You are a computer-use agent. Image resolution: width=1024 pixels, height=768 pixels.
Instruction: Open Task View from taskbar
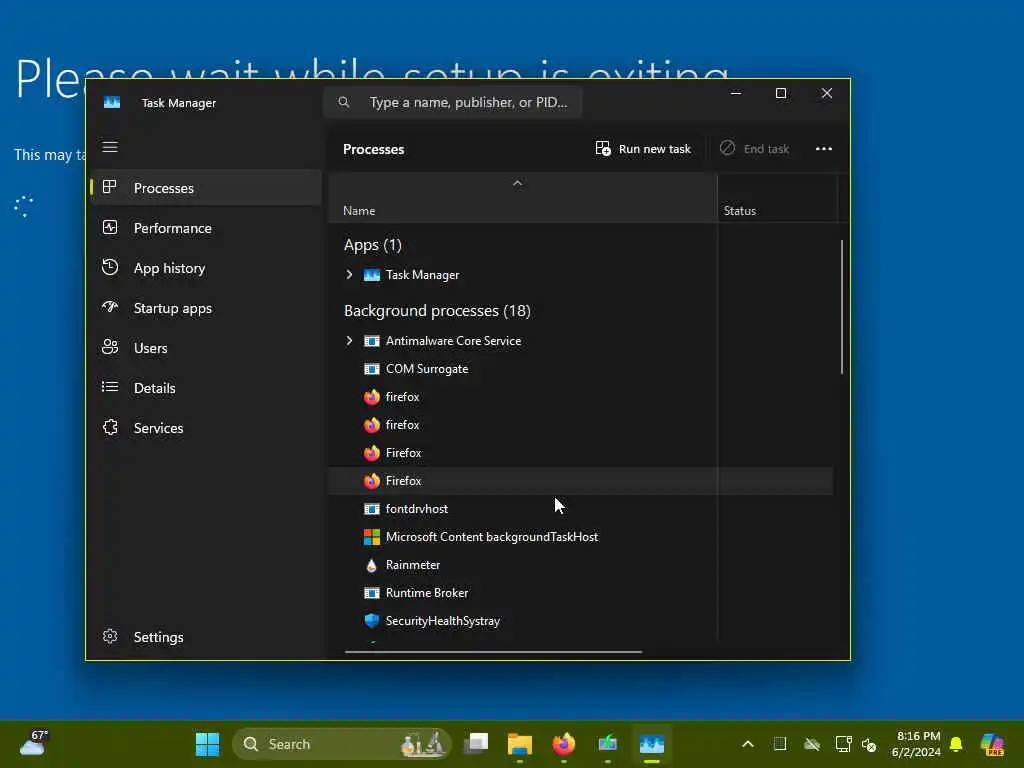click(476, 744)
